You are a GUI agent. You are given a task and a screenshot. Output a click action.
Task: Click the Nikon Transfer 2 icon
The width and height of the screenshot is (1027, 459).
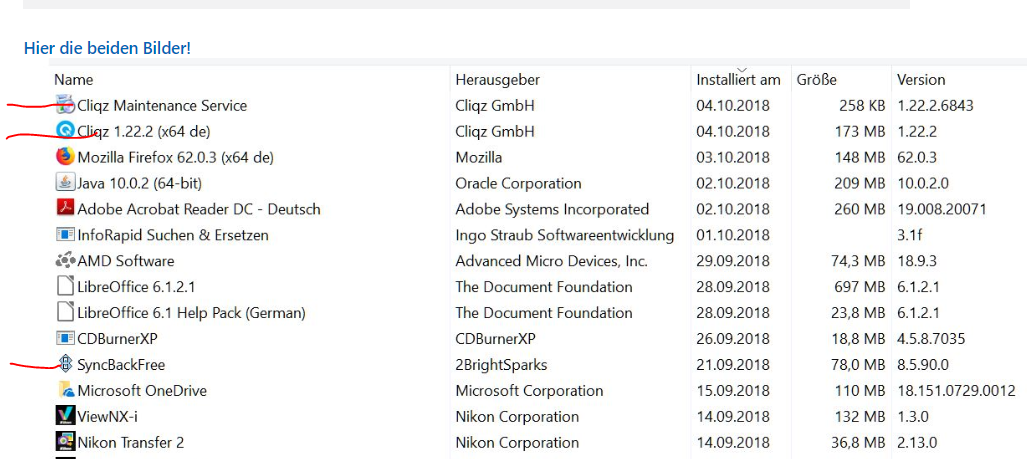click(65, 442)
